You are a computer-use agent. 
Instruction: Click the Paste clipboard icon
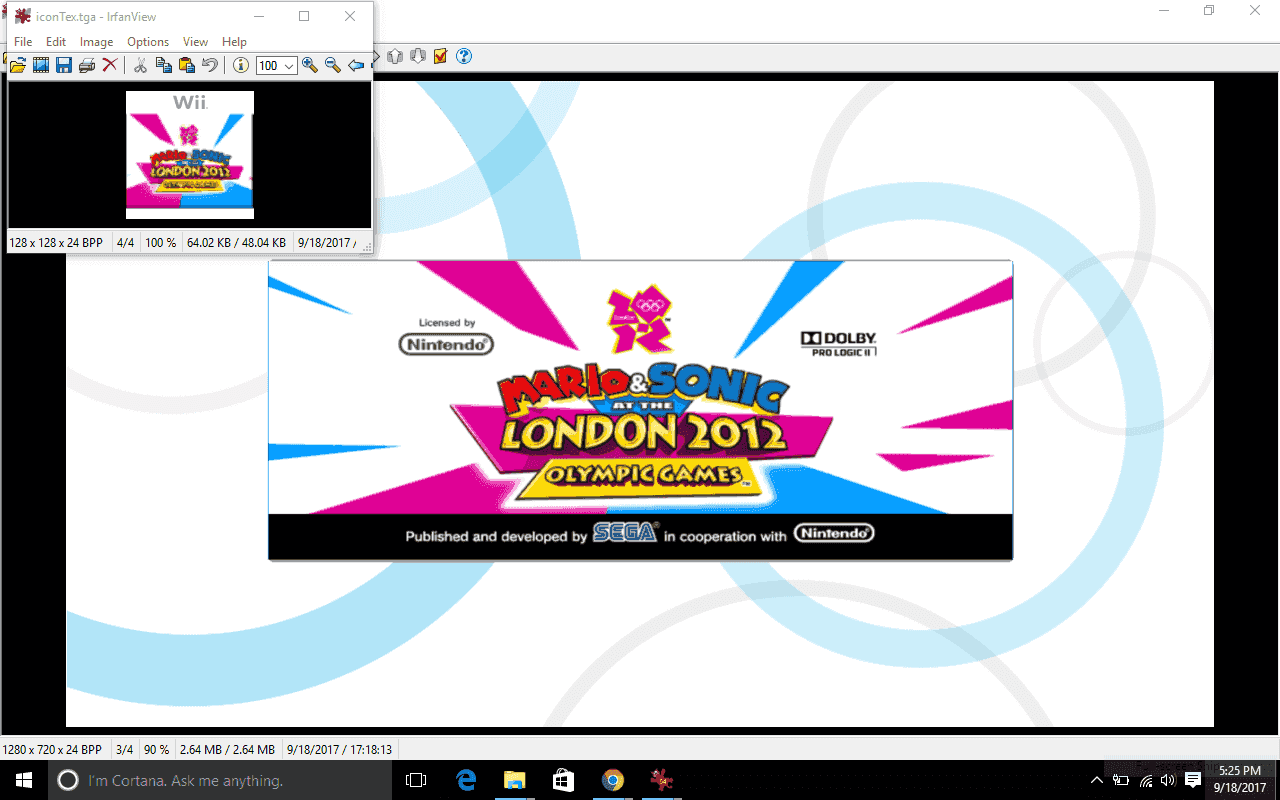click(187, 65)
